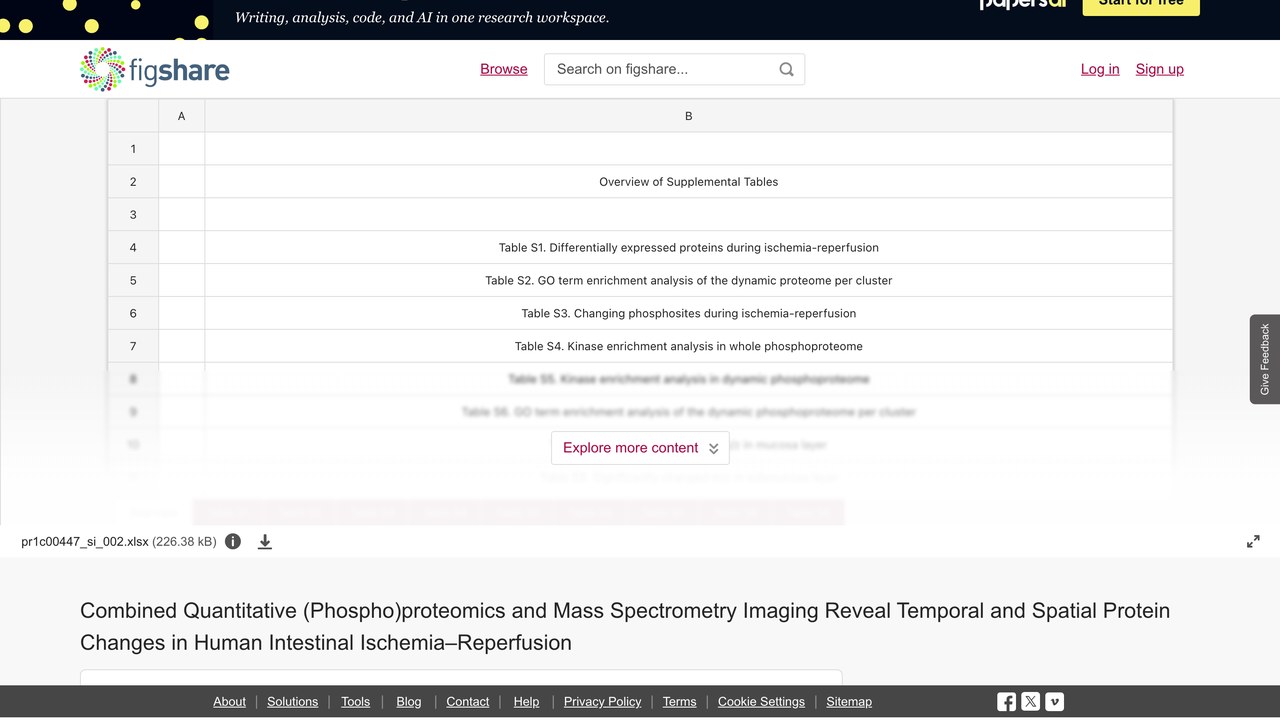The width and height of the screenshot is (1280, 720).
Task: Select row 7 header
Action: pos(133,346)
